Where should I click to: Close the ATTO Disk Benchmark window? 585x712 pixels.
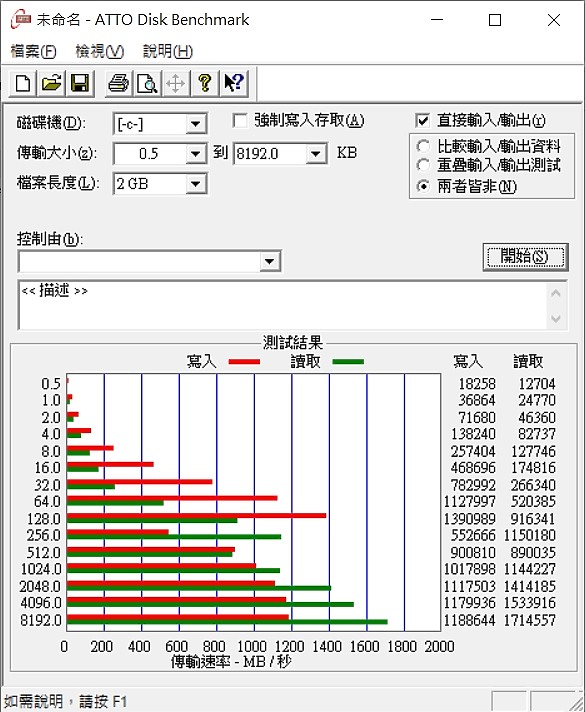coord(554,20)
